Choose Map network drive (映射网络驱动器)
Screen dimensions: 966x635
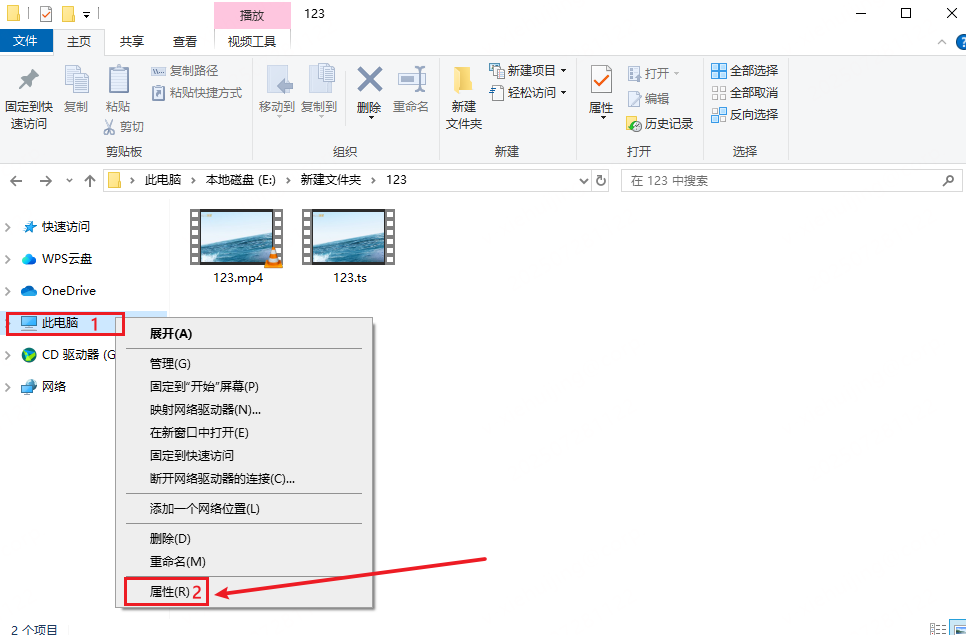(244, 410)
